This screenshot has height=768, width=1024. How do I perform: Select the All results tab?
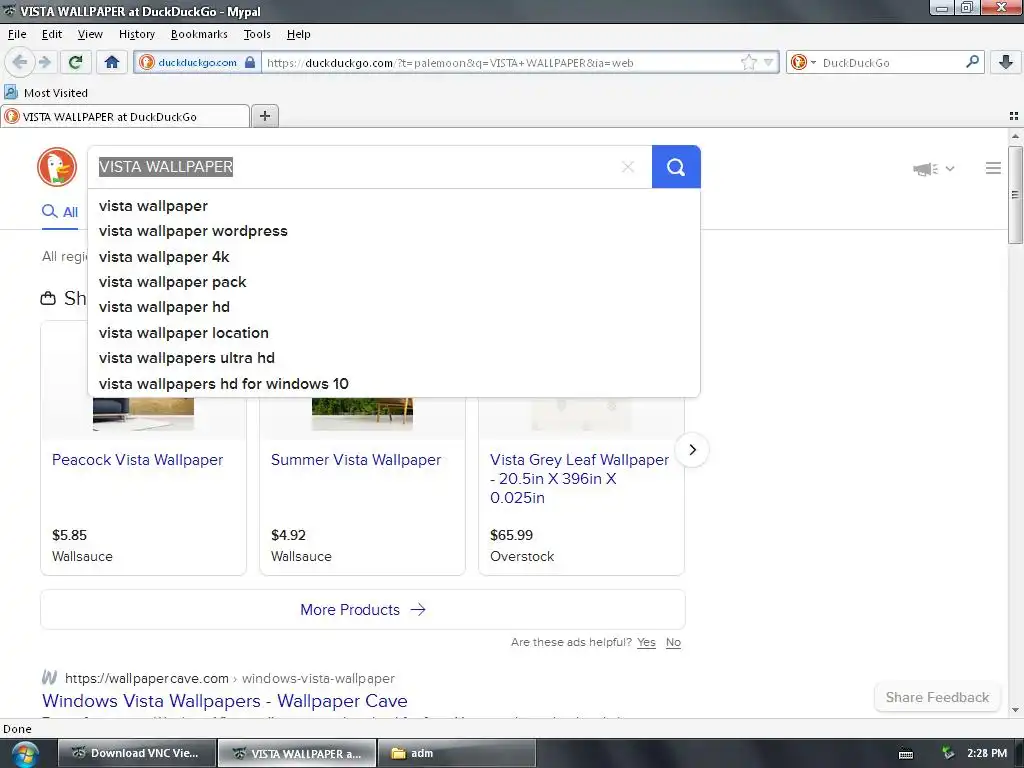click(x=60, y=212)
